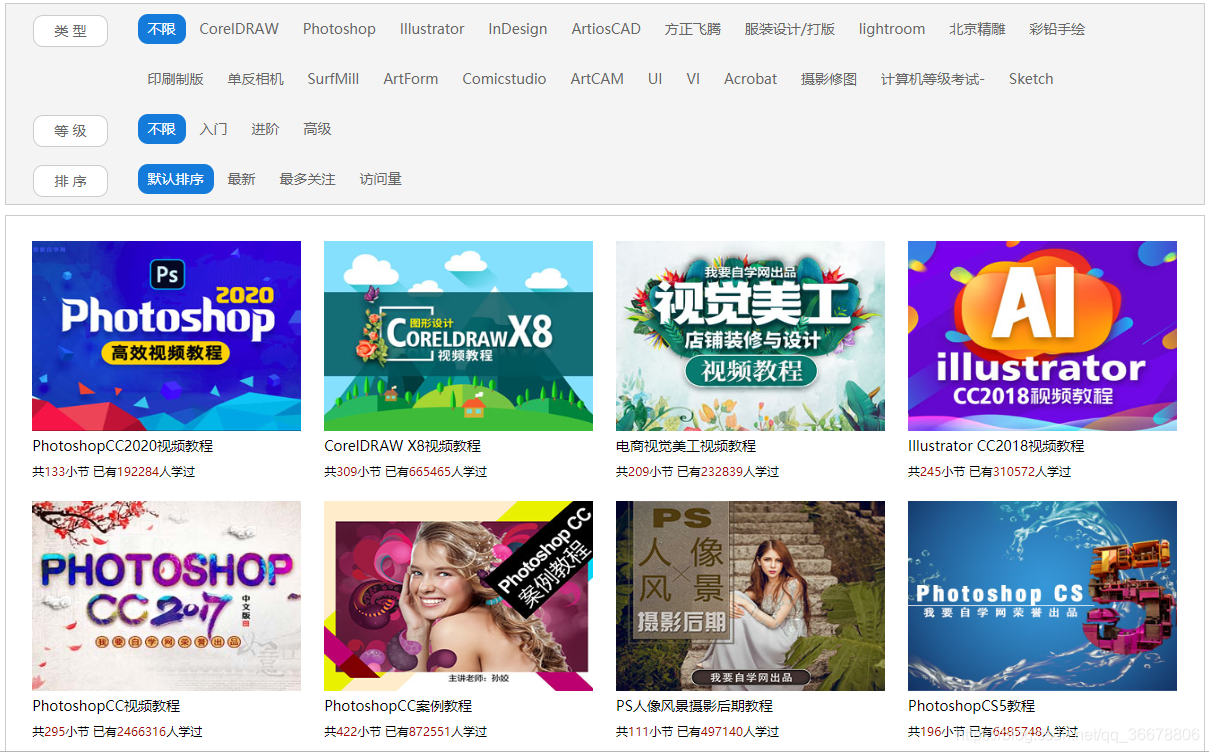Filter by 入门 level
This screenshot has height=753, width=1209.
(x=213, y=129)
